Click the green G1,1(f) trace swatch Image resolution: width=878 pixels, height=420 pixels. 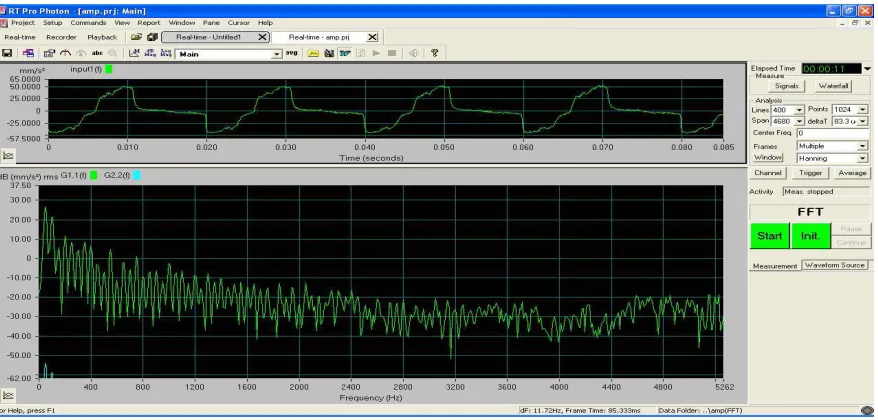94,175
